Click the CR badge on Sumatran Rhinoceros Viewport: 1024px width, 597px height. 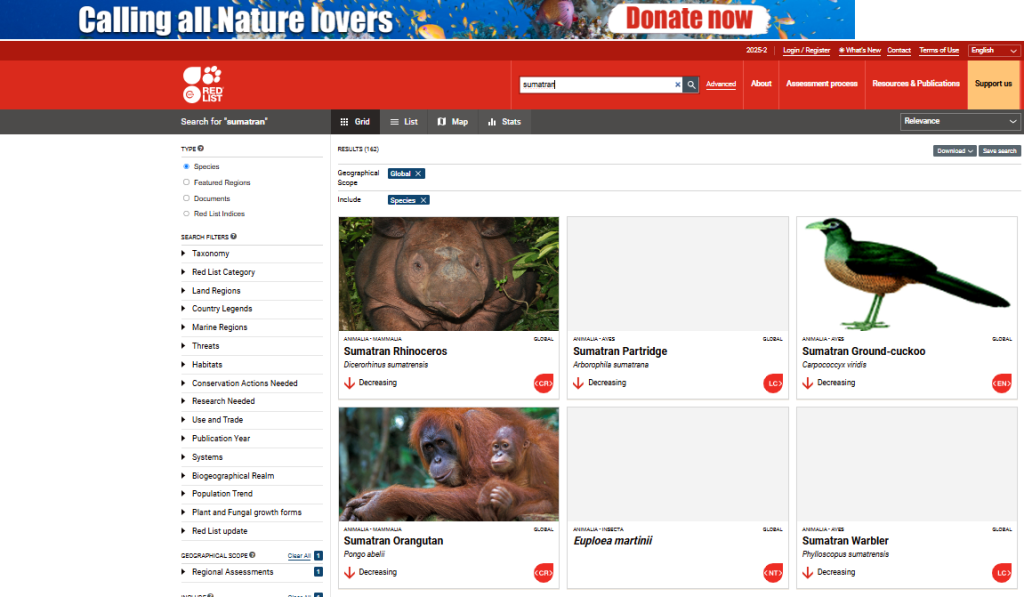point(543,383)
